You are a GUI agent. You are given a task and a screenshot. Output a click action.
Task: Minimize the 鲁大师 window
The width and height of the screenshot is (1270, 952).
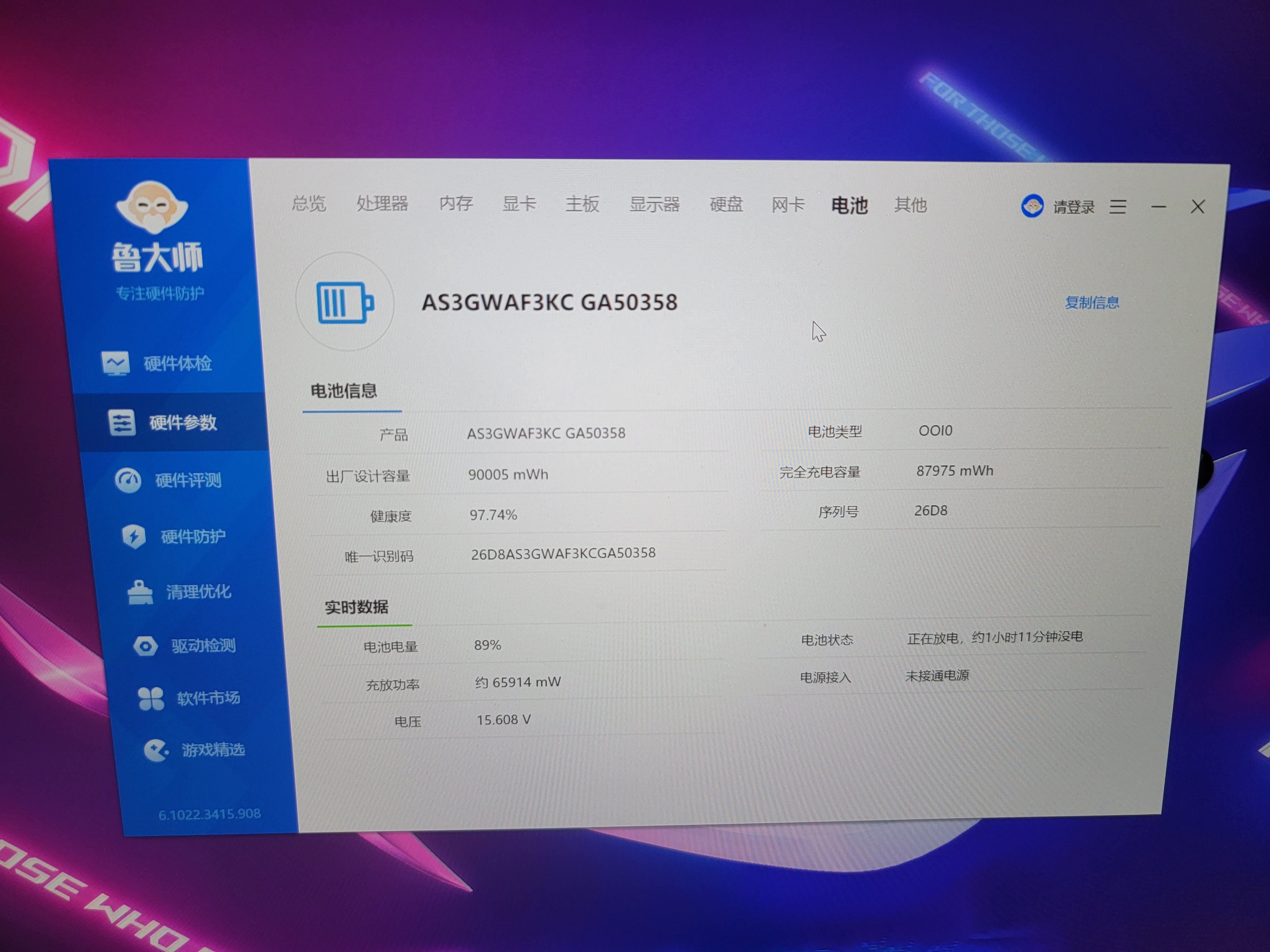pyautogui.click(x=1159, y=207)
